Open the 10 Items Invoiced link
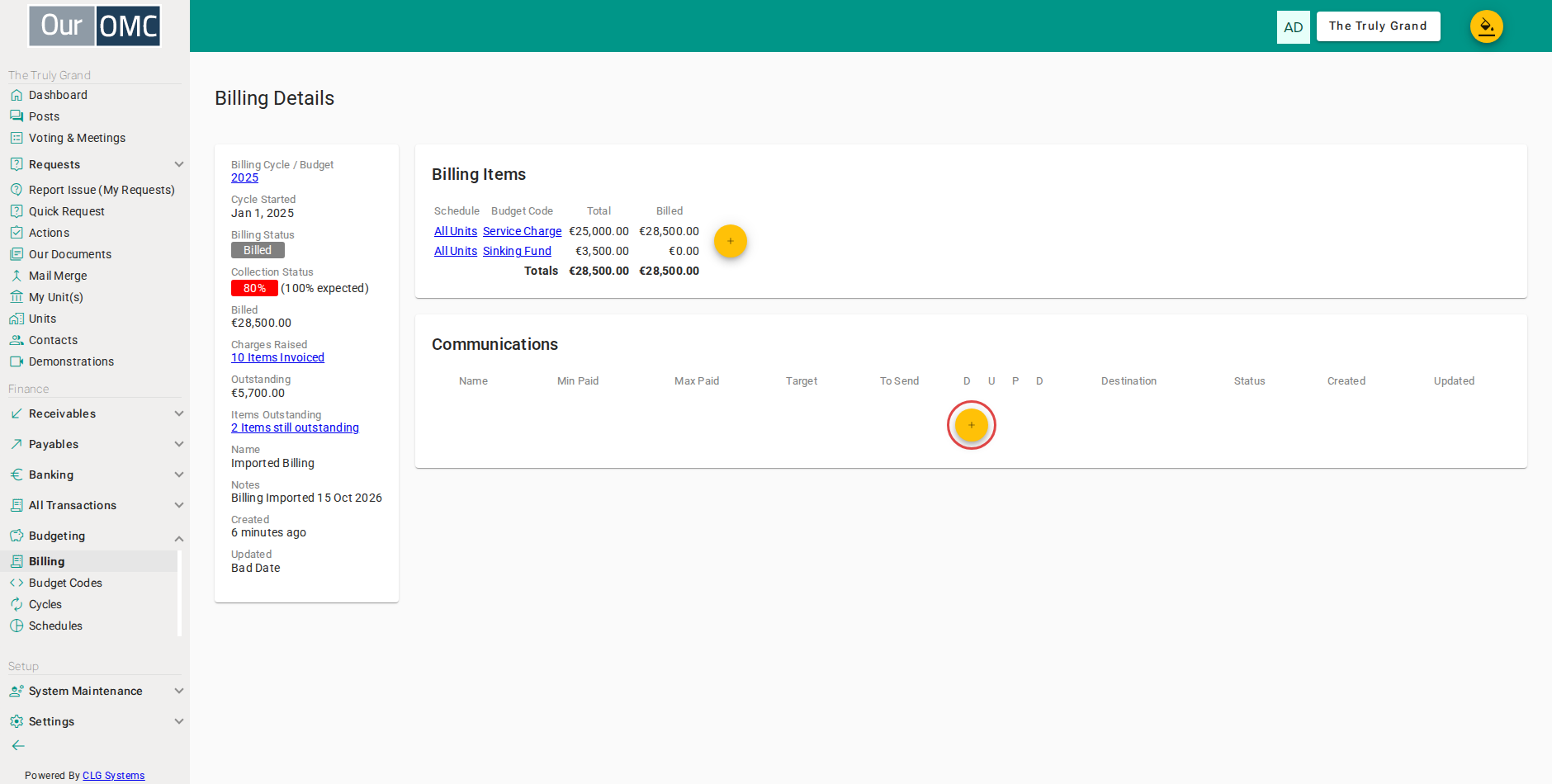Viewport: 1552px width, 784px height. pos(277,357)
